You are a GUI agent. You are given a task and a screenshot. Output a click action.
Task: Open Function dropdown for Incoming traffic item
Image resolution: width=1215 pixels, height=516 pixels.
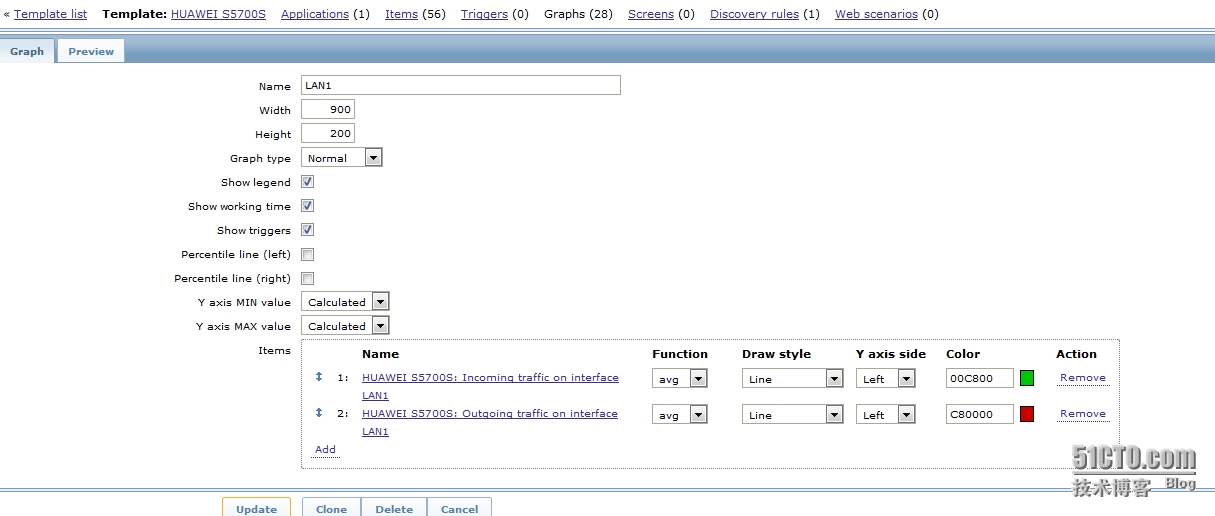point(680,379)
